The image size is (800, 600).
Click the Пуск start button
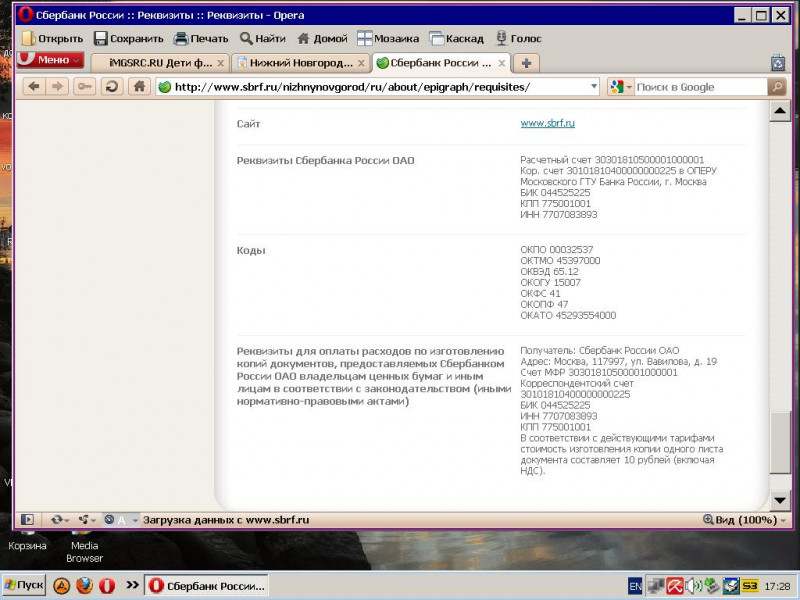click(24, 585)
